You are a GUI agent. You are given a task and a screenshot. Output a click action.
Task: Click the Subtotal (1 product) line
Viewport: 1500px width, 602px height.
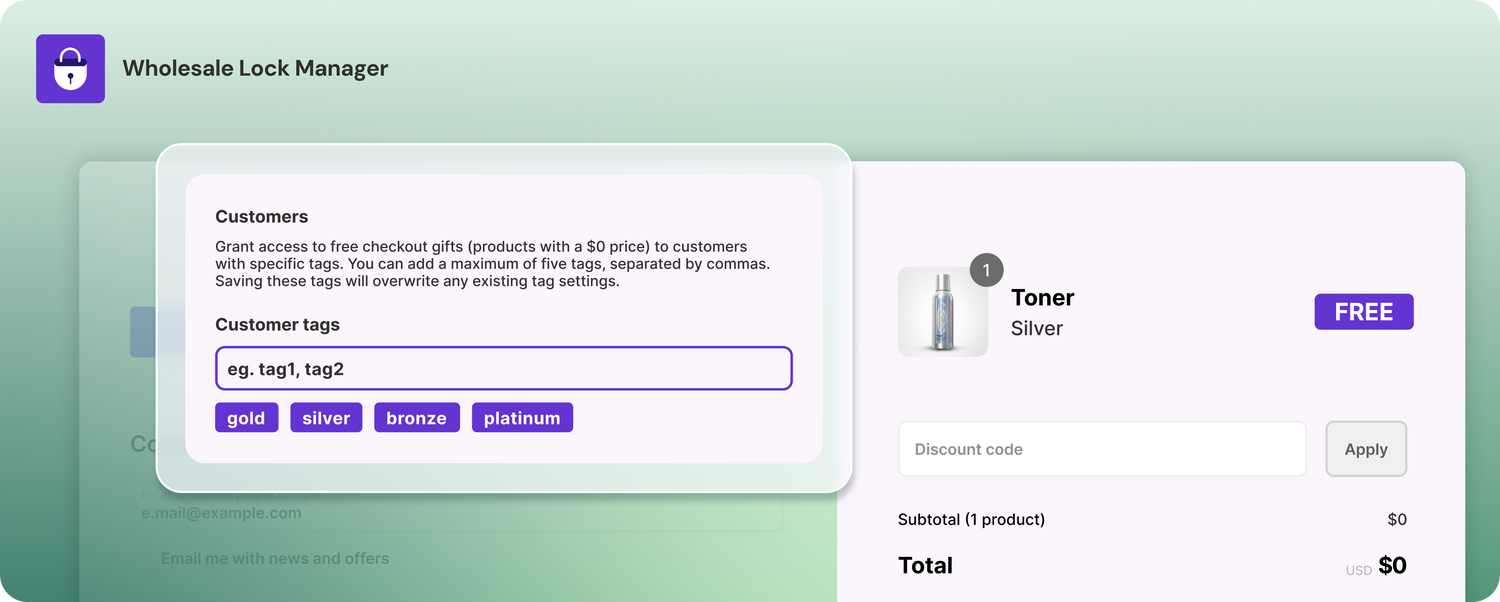tap(971, 520)
